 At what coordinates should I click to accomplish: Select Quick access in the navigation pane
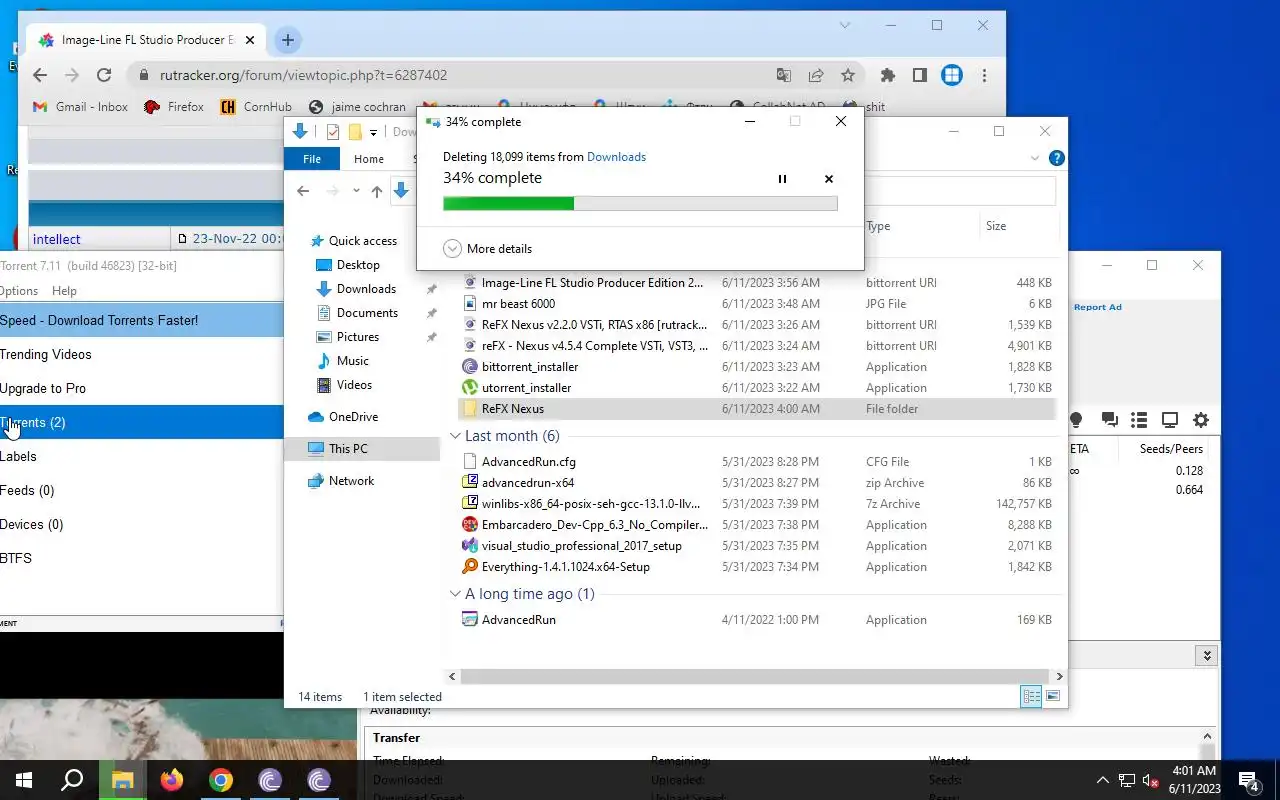353,241
